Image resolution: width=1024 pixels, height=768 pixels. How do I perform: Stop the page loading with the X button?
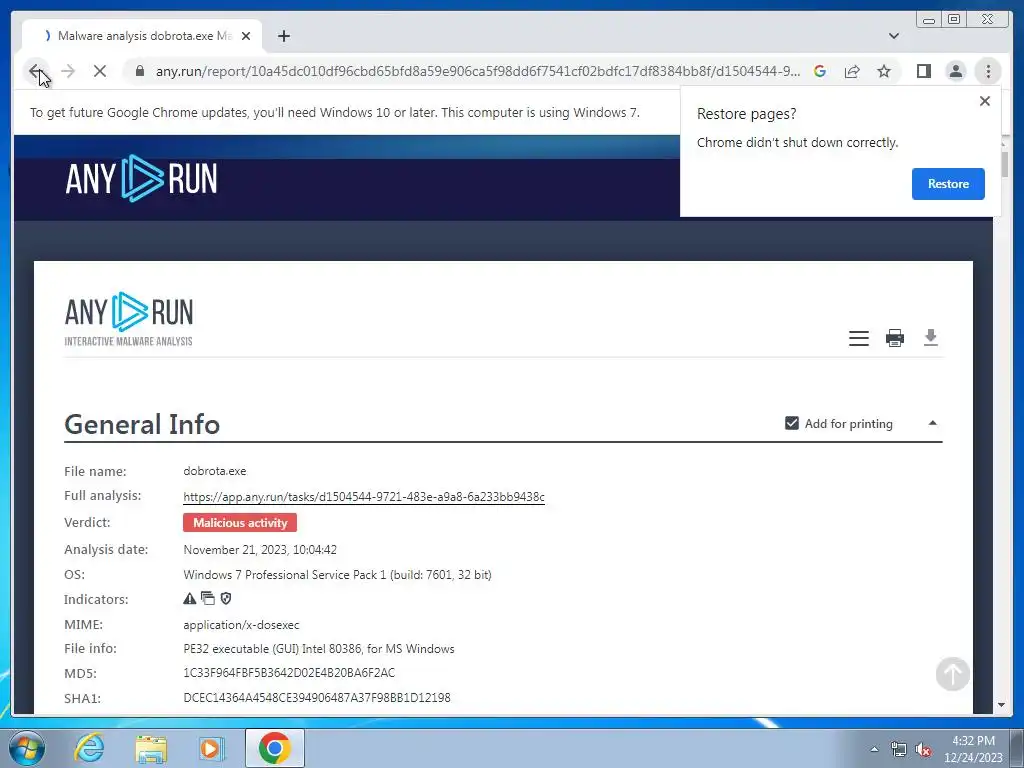pyautogui.click(x=100, y=71)
